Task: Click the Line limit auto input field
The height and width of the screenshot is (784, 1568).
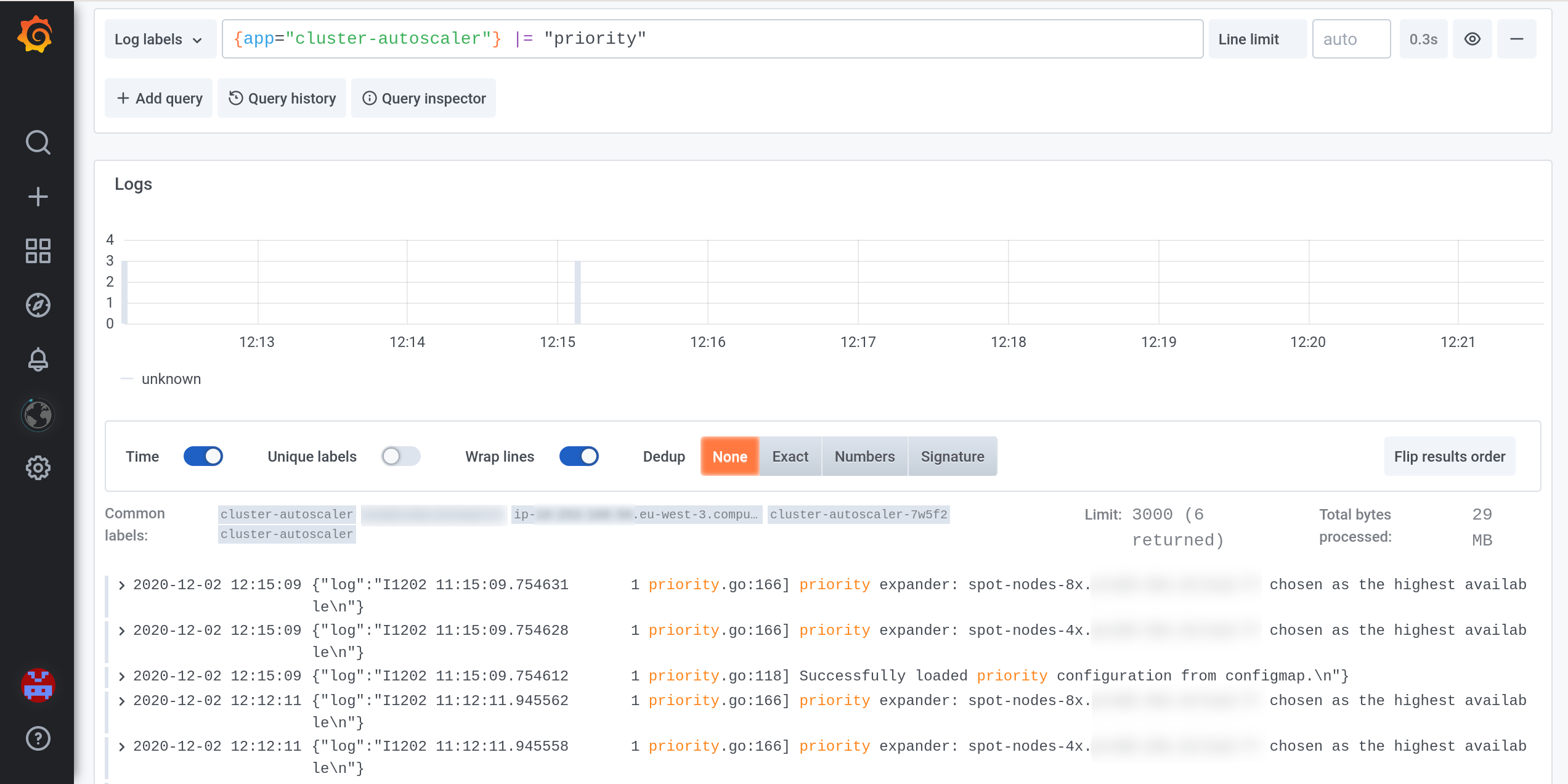Action: click(x=1351, y=38)
